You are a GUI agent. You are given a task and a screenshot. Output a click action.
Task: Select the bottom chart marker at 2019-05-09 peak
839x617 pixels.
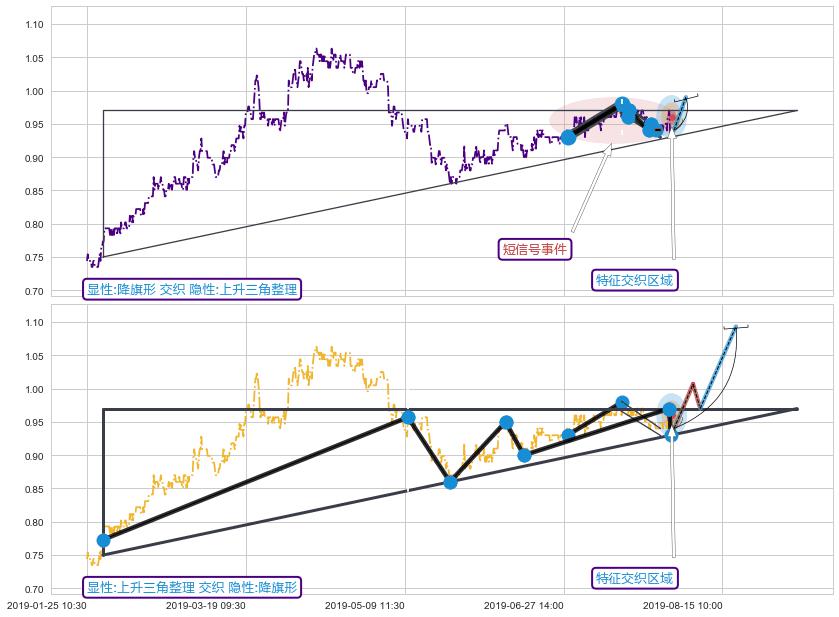point(408,417)
